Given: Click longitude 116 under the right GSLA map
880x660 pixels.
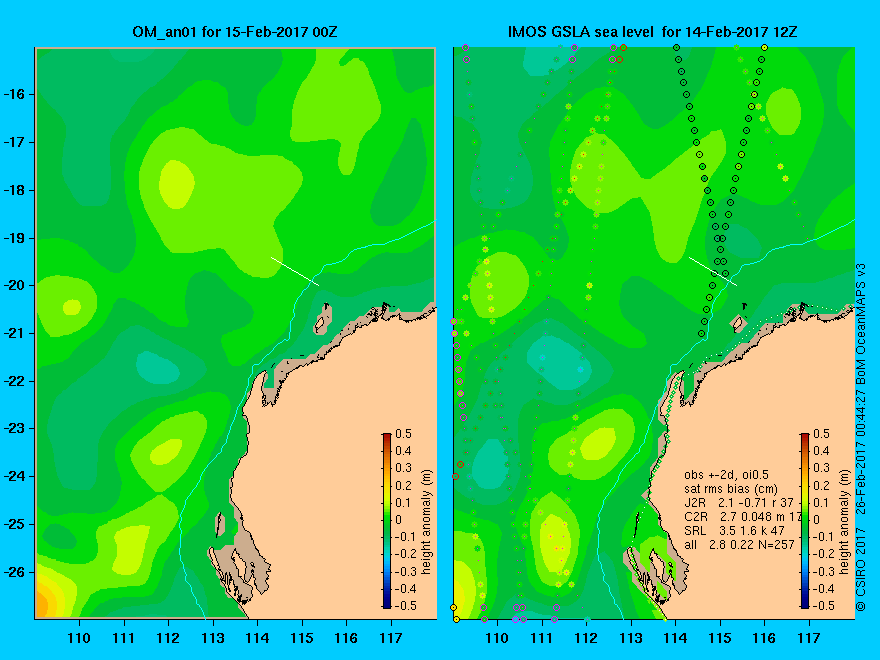Looking at the screenshot, I should point(764,638).
